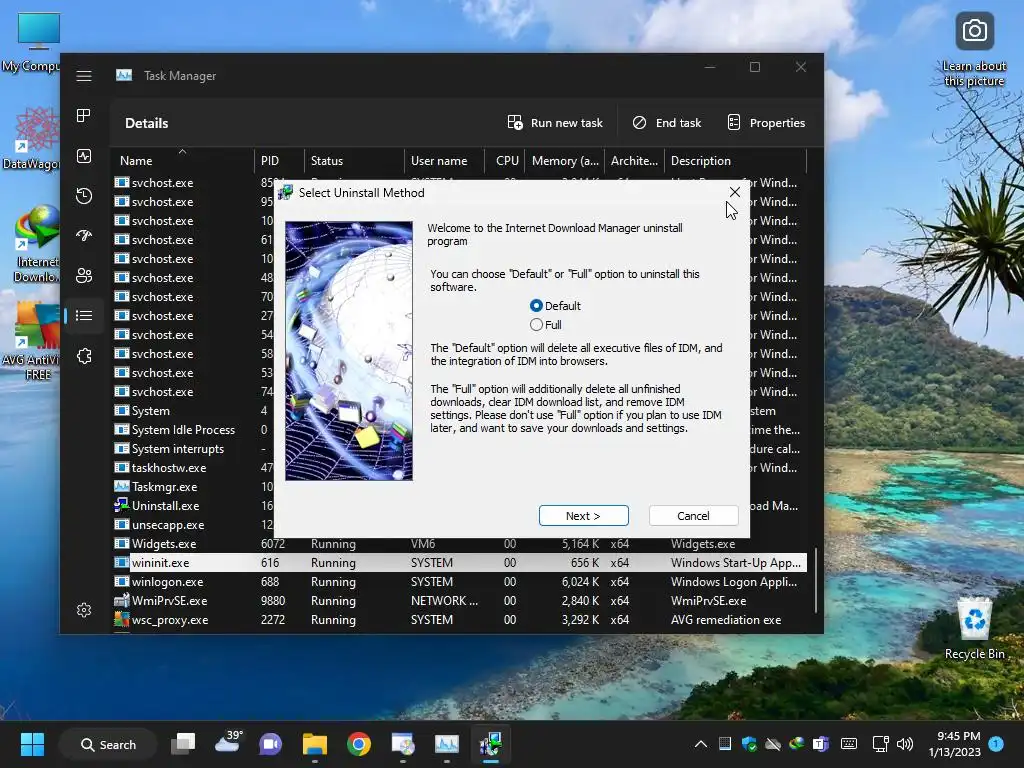
Task: Select Taskmgr.exe process in list
Action: tap(164, 487)
